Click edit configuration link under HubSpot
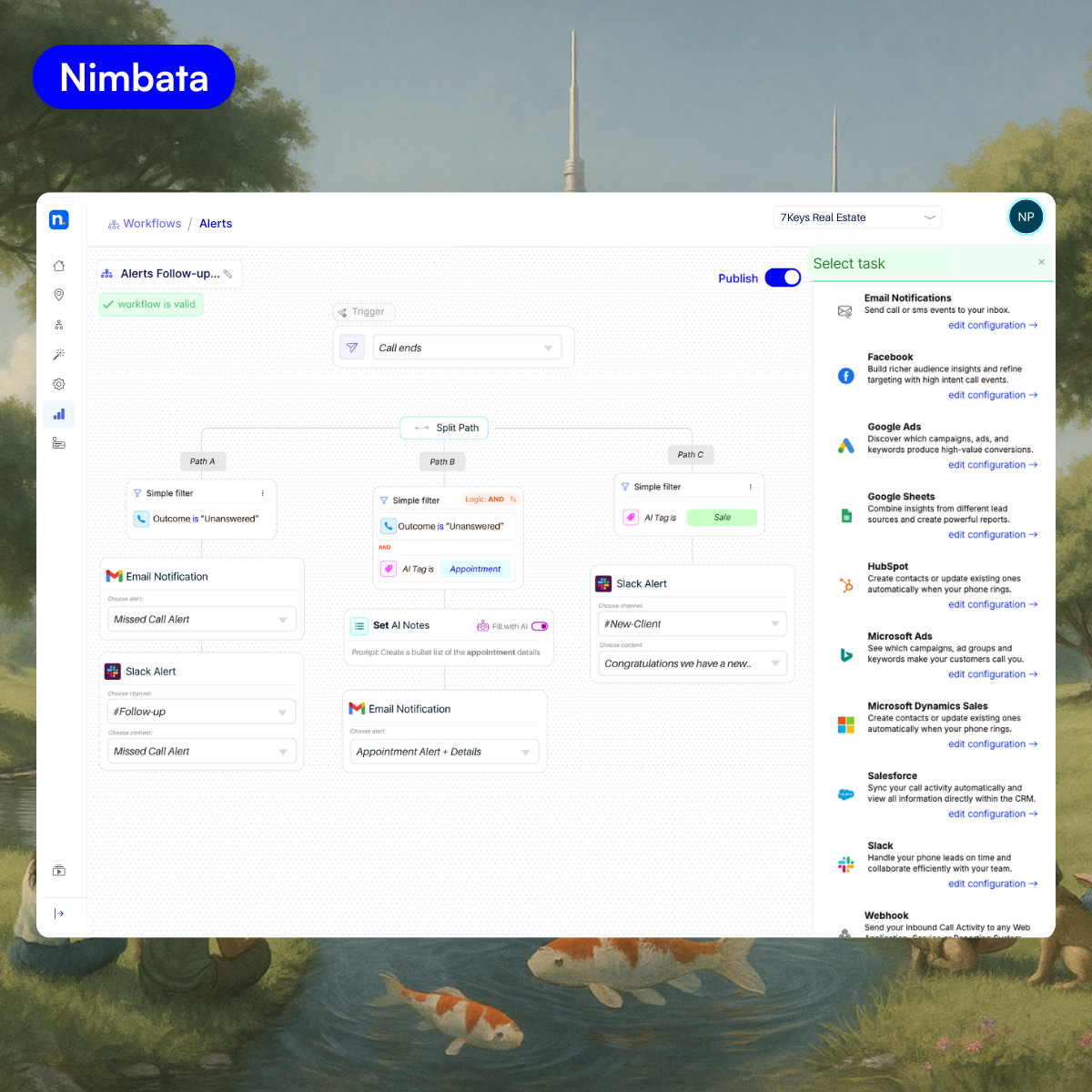The height and width of the screenshot is (1092, 1092). coord(992,604)
